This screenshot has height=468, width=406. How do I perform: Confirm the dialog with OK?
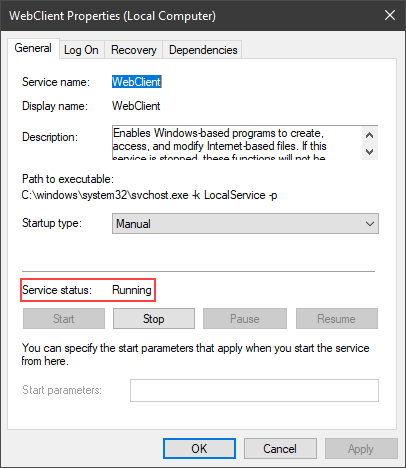coord(199,449)
